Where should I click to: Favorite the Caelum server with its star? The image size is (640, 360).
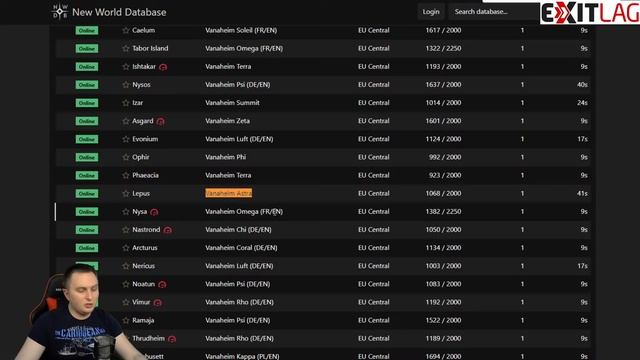tap(126, 30)
